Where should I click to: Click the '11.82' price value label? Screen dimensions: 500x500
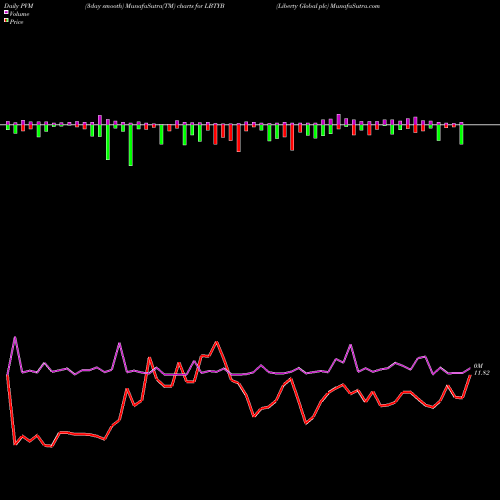coord(482,373)
